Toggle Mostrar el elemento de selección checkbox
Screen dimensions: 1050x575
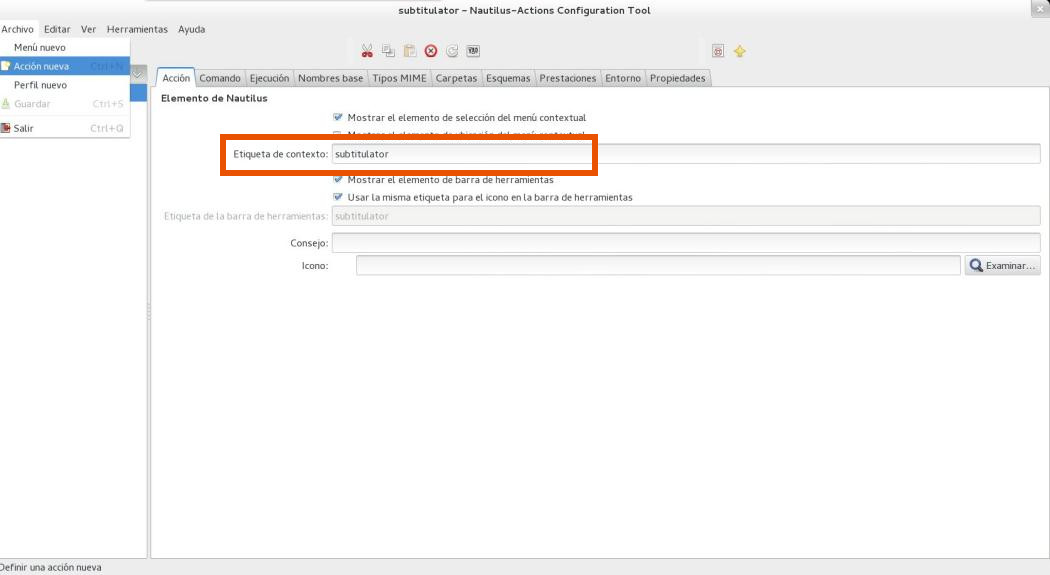[338, 117]
